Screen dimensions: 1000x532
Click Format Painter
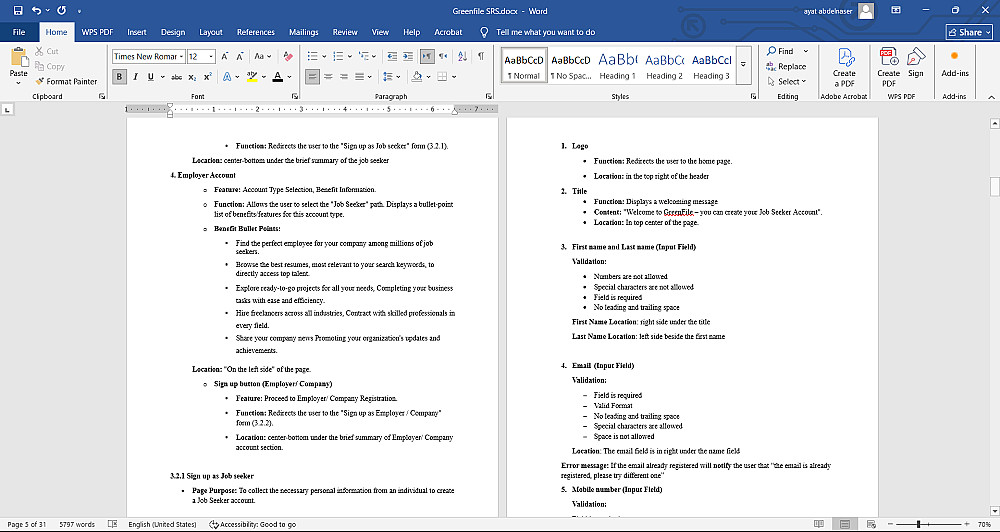66,81
